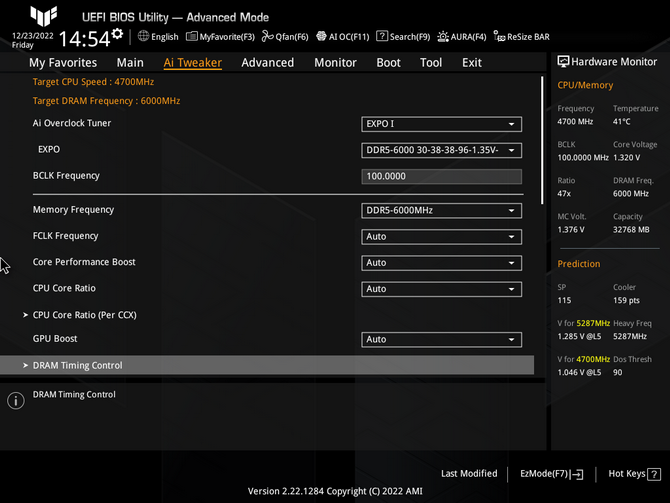This screenshot has height=503, width=670.
Task: Go to the Exit tab
Action: tap(472, 62)
